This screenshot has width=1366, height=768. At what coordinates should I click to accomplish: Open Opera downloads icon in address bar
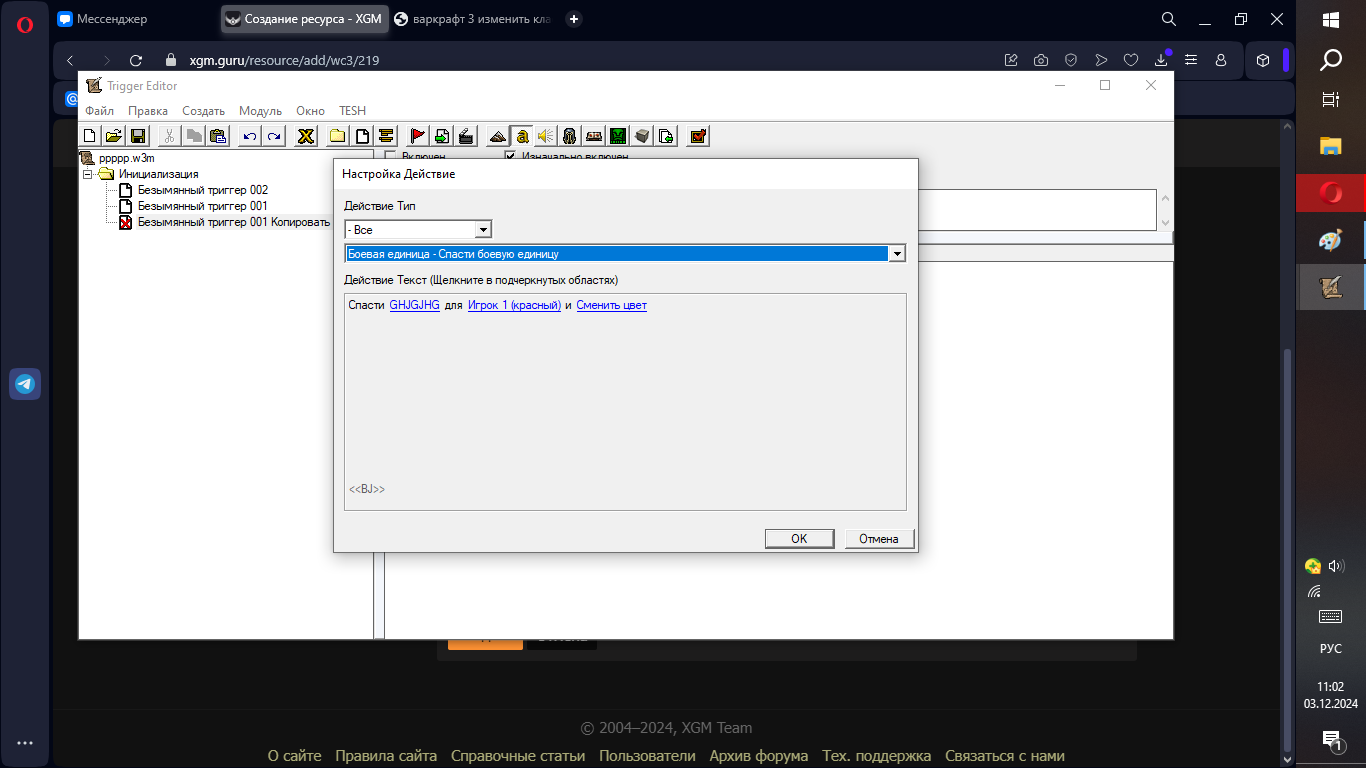coord(1161,60)
